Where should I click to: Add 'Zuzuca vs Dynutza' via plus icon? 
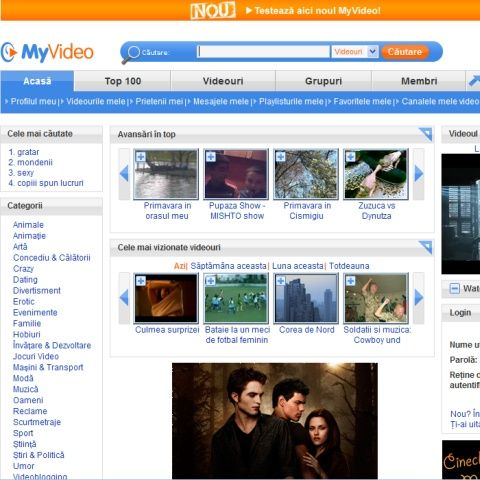[x=351, y=156]
